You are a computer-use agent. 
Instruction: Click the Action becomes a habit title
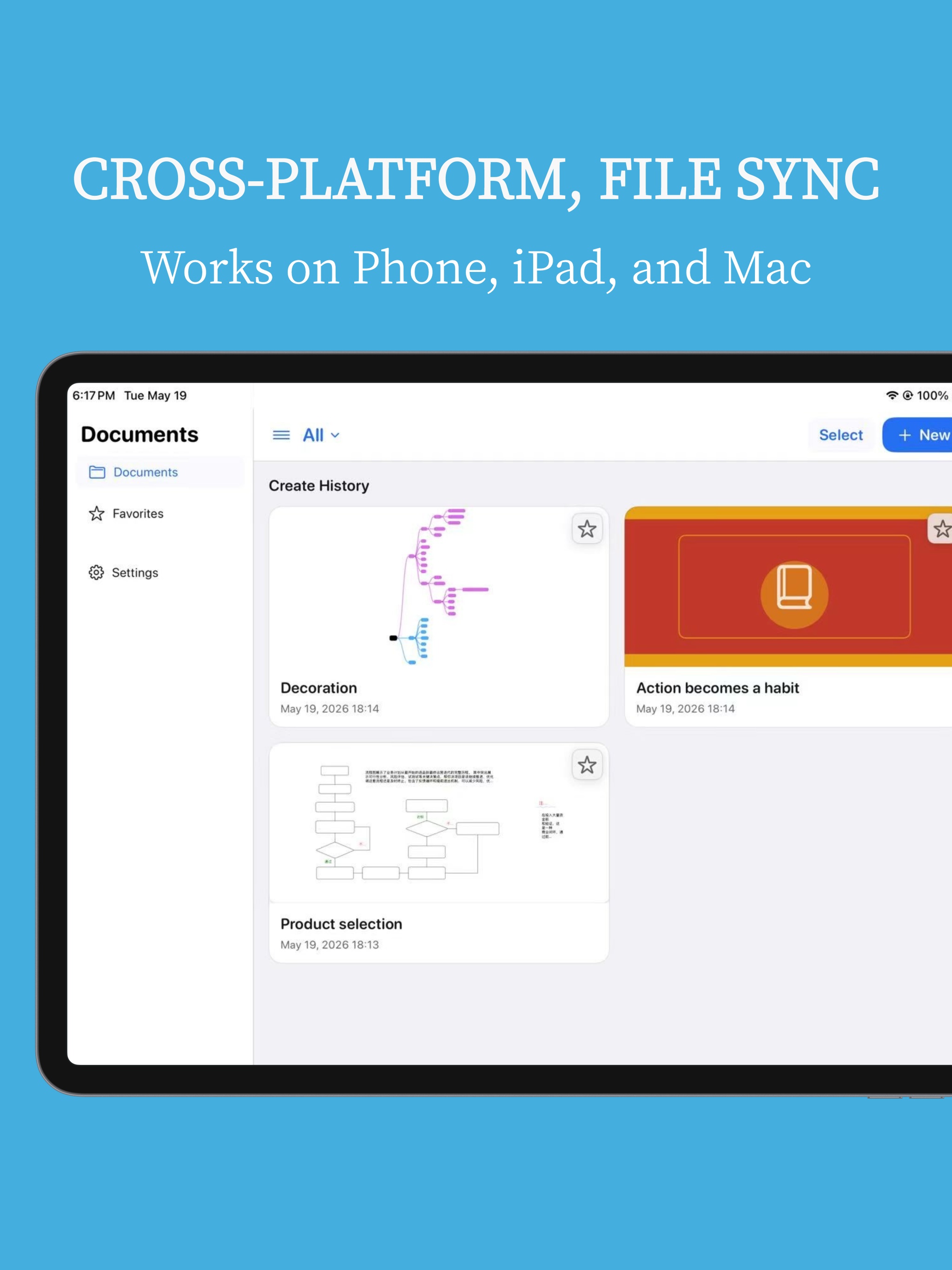point(718,688)
